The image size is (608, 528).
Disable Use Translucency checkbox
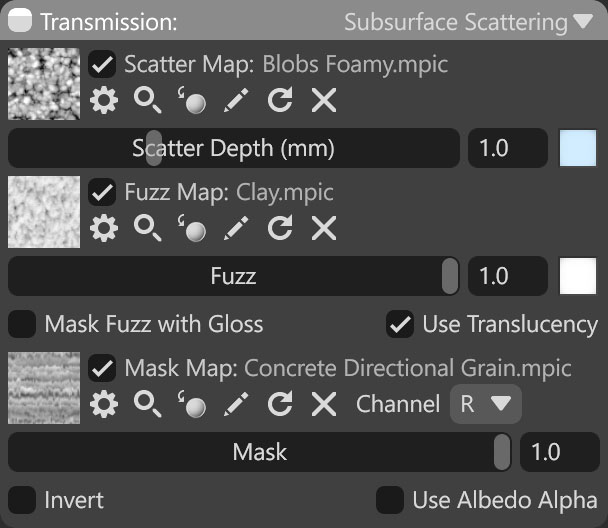point(400,324)
